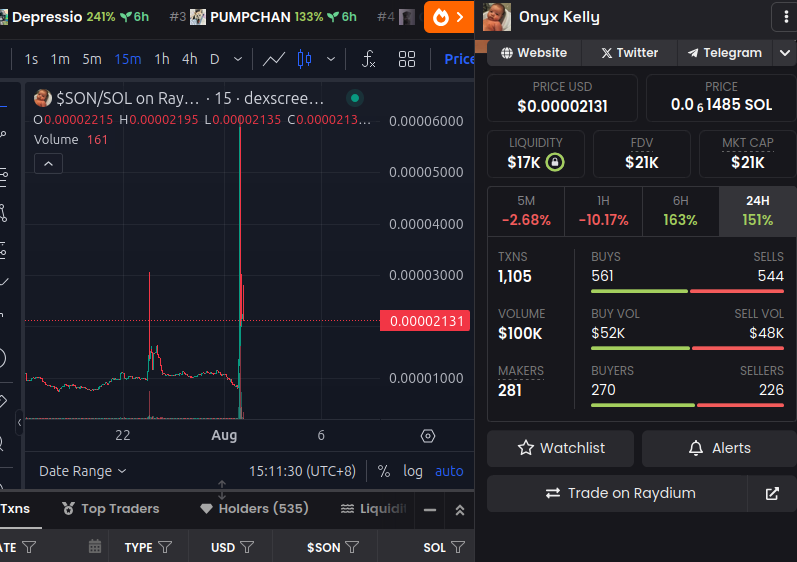Maximize transactions panel double-chevron icon
The width and height of the screenshot is (797, 562).
tap(459, 510)
